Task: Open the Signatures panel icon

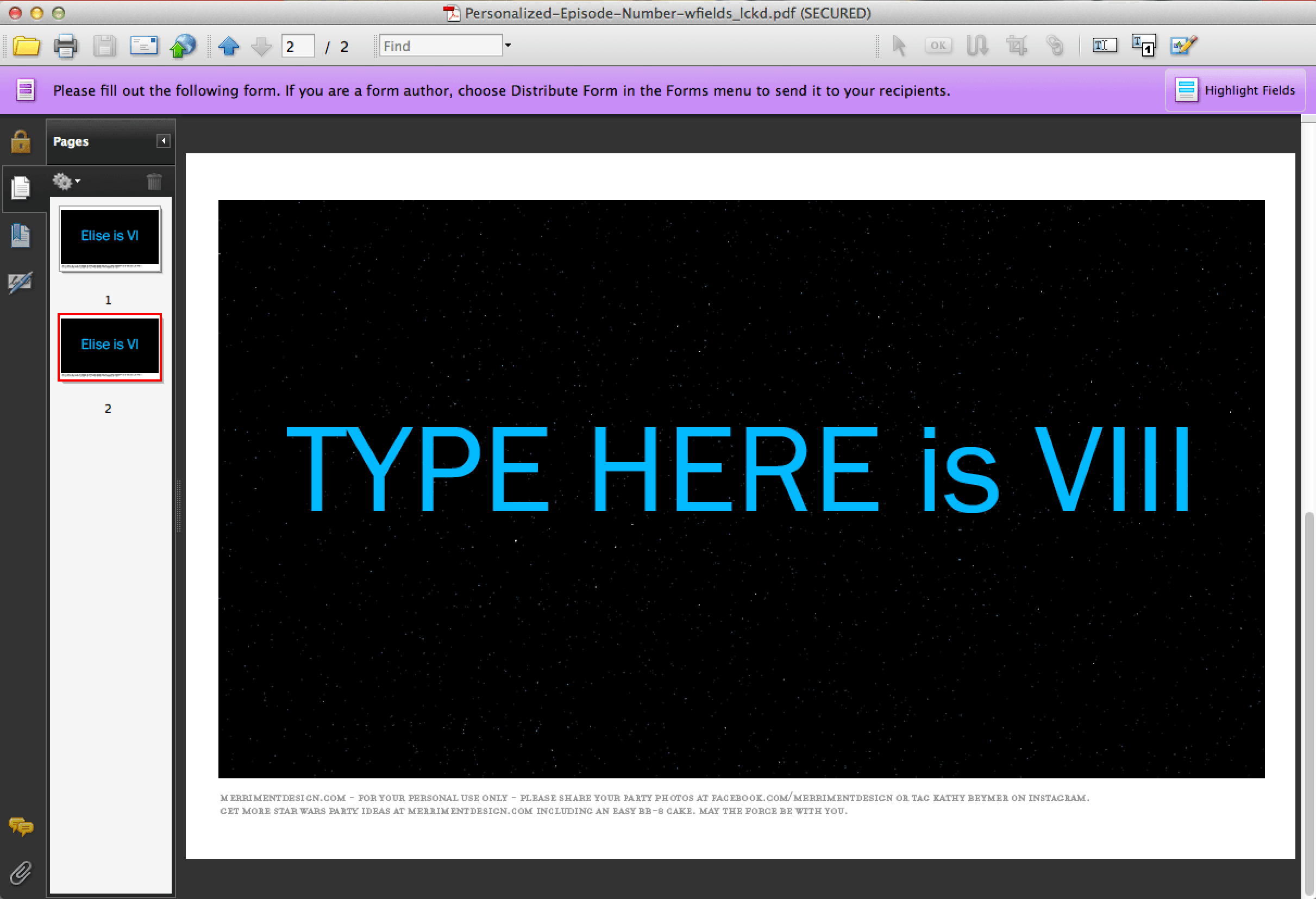Action: 21,282
